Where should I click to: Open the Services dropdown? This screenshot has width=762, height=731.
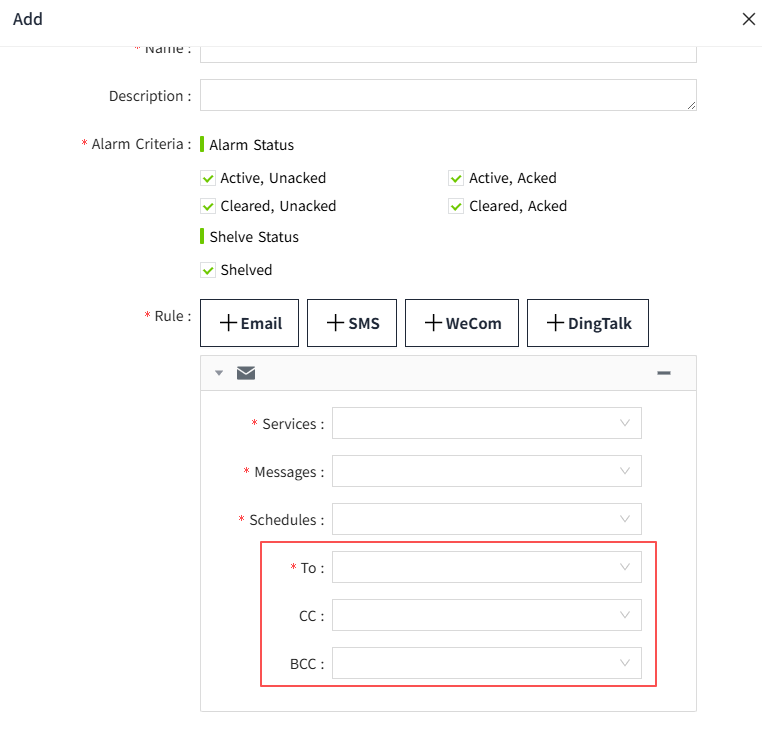[486, 423]
